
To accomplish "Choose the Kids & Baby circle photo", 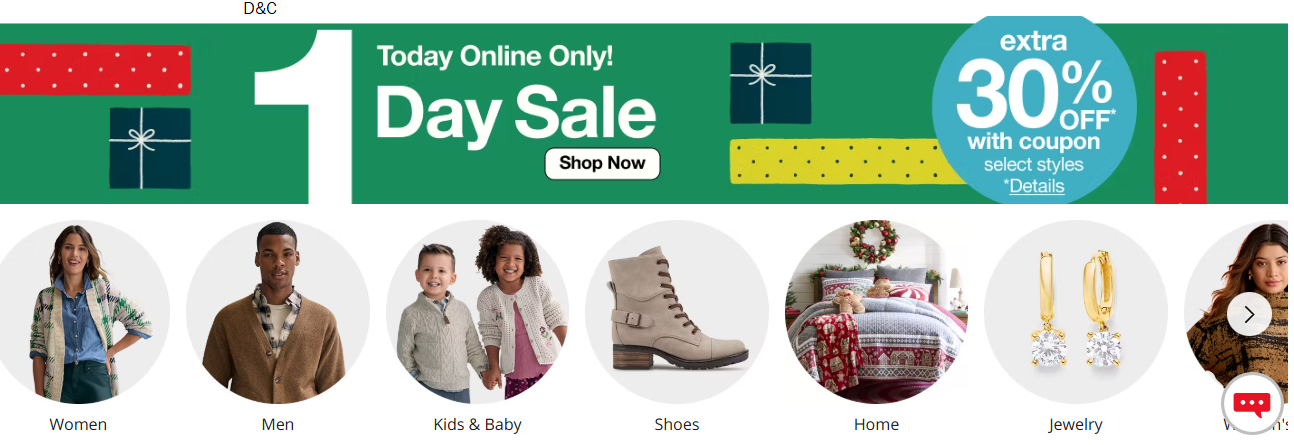I will (478, 312).
